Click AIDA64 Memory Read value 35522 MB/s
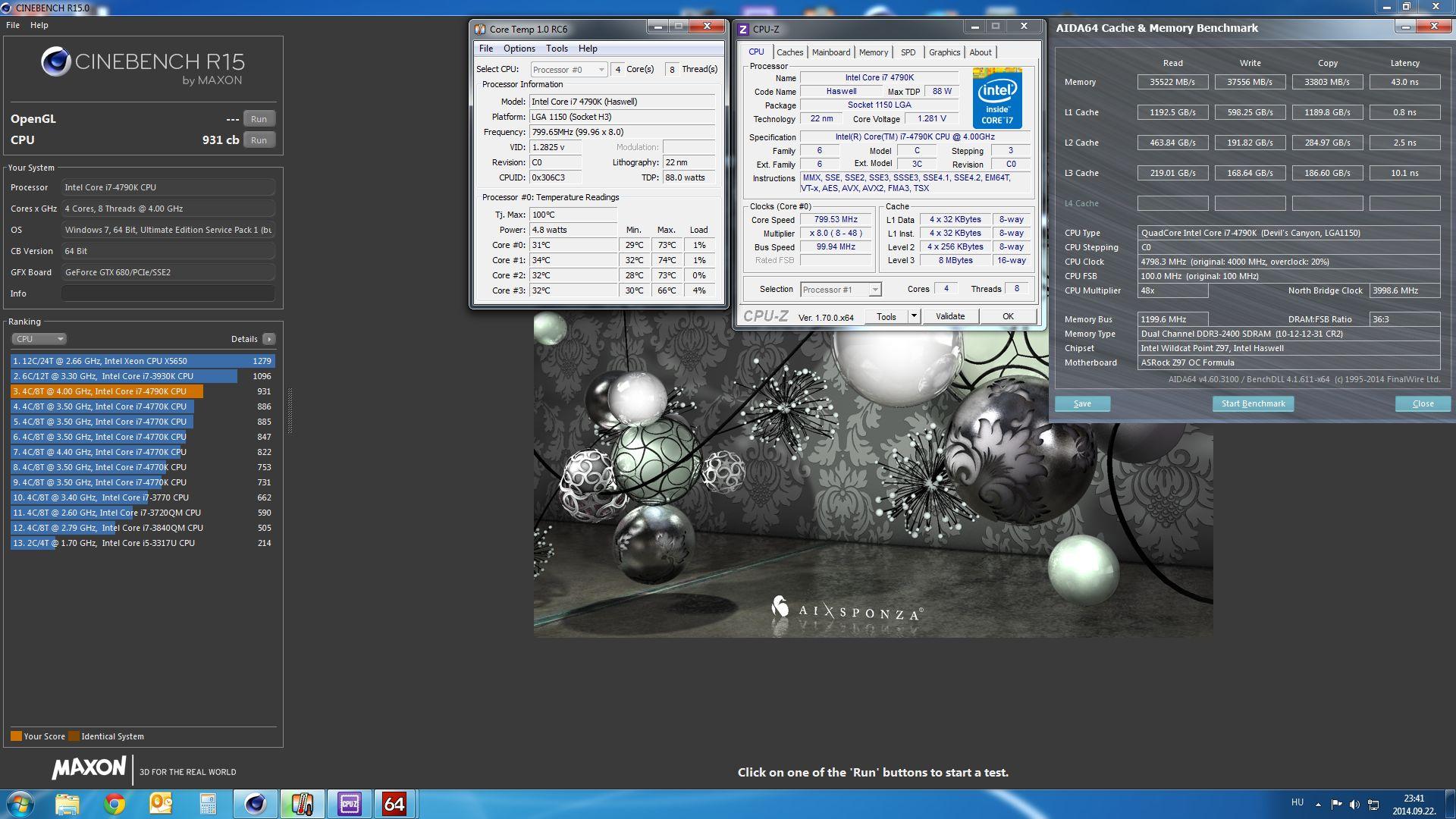1456x819 pixels. pos(1172,82)
